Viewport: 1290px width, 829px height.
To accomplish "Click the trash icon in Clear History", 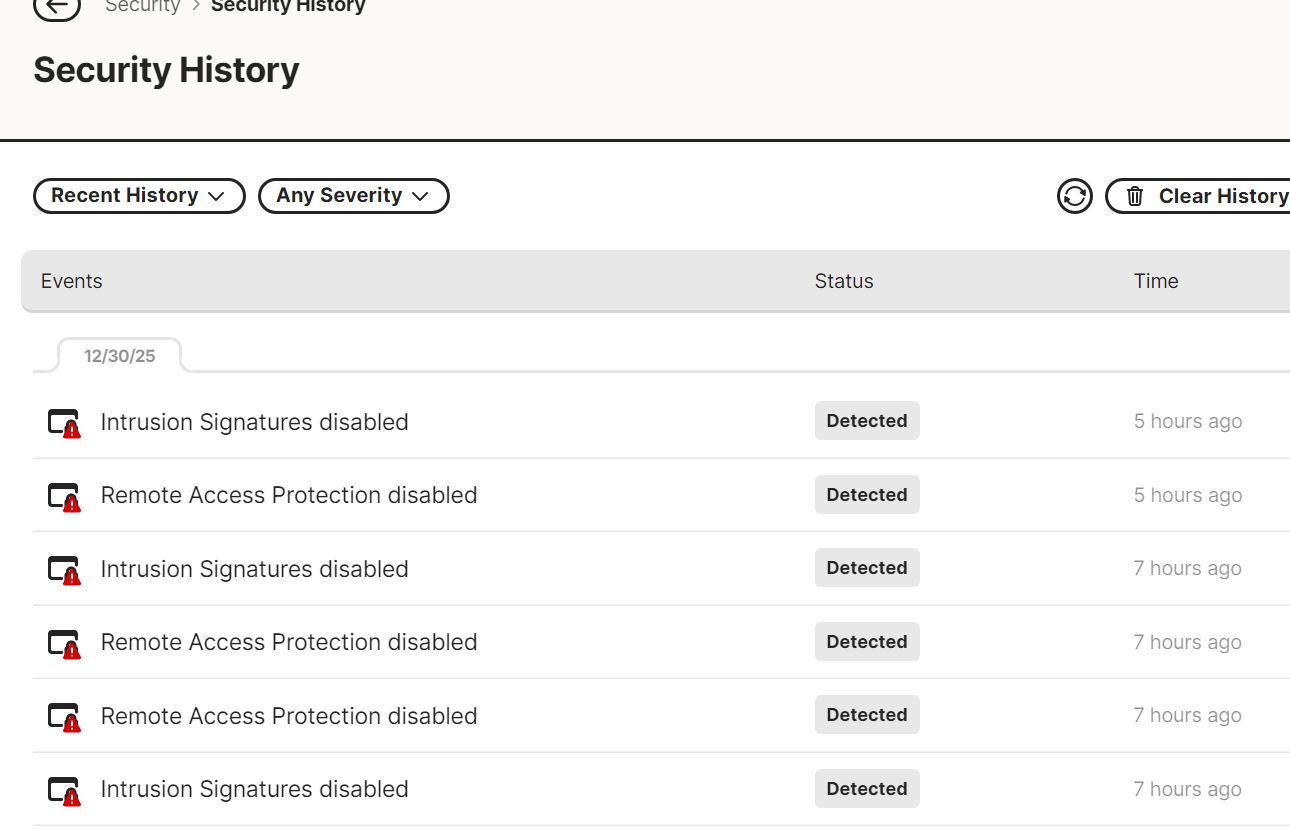I will coord(1135,196).
